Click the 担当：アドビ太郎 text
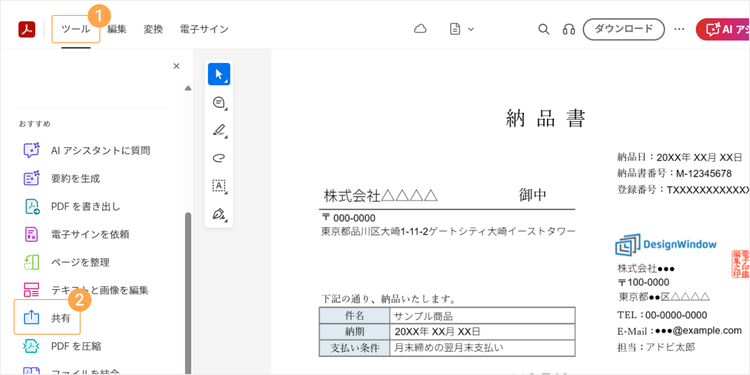The height and width of the screenshot is (375, 750). [x=656, y=347]
